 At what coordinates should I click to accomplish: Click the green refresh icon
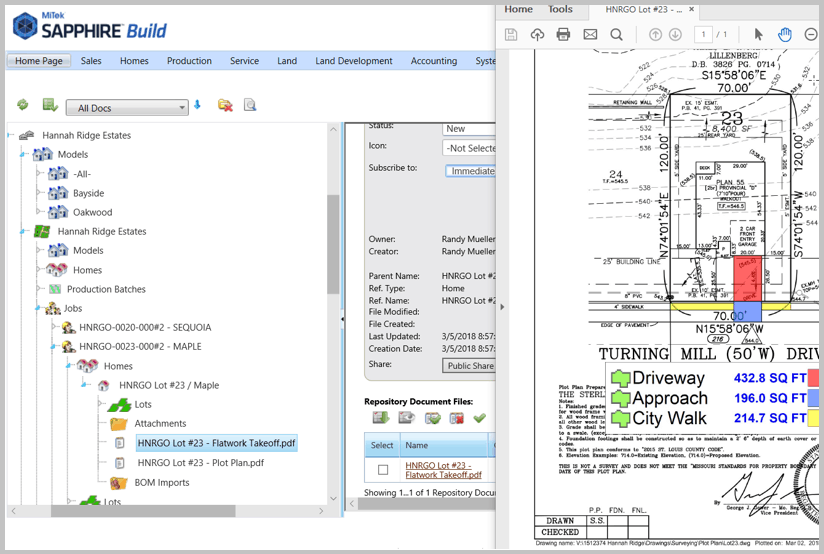point(23,105)
